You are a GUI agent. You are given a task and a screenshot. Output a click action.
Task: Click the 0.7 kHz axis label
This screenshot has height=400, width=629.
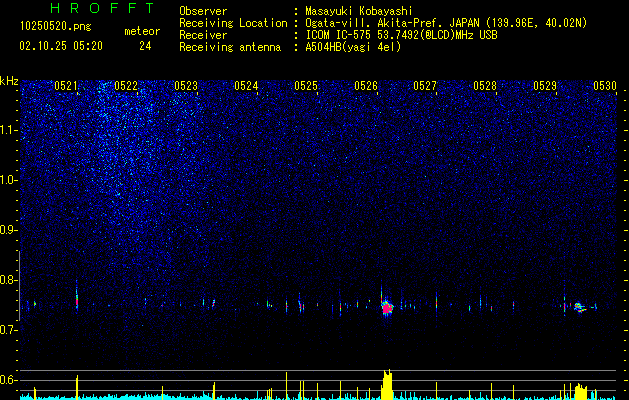(9, 330)
